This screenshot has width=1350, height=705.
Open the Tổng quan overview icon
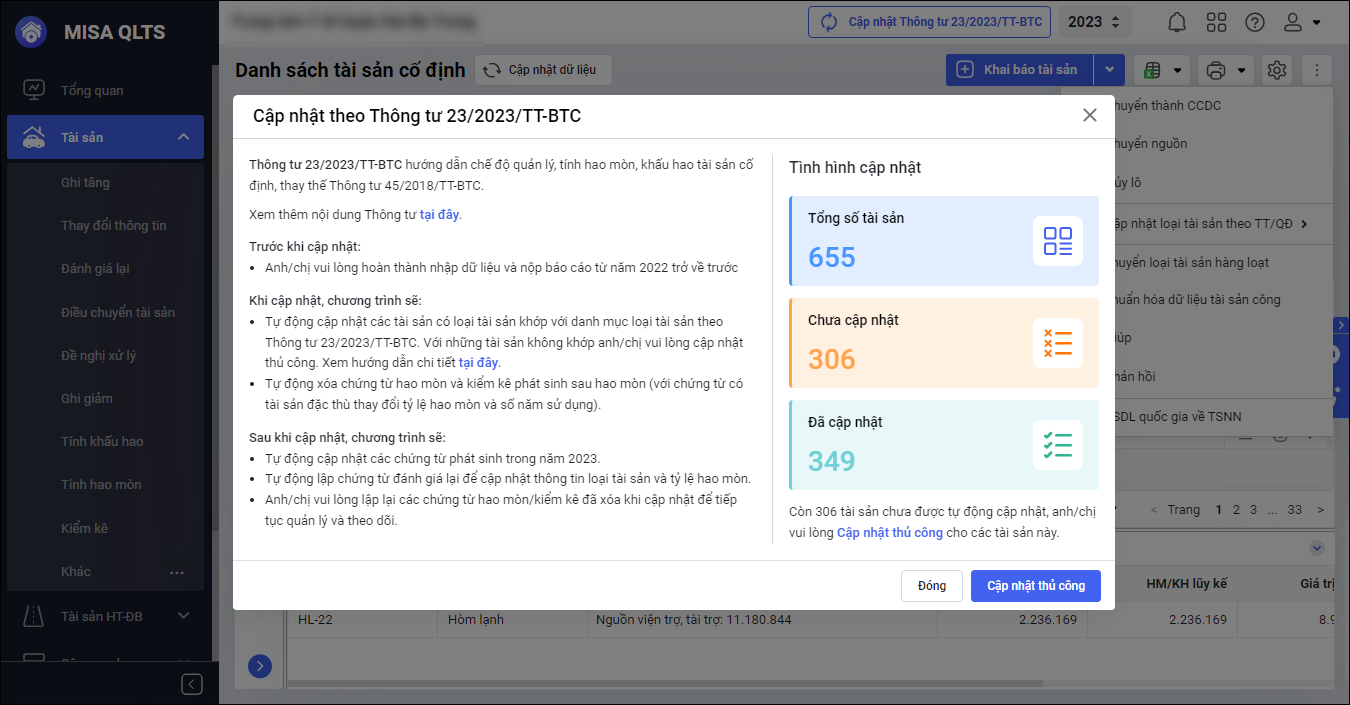coord(34,90)
